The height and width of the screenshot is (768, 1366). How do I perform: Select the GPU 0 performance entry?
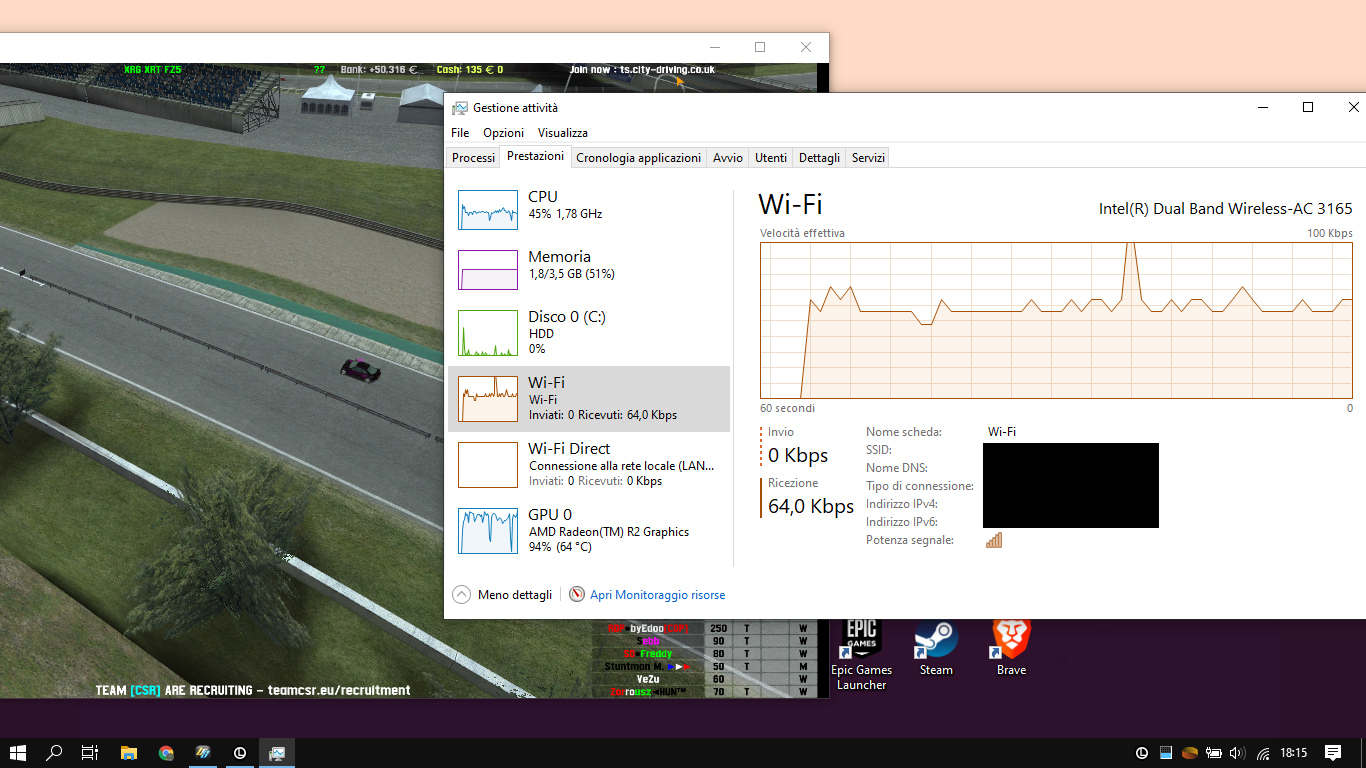pyautogui.click(x=589, y=530)
